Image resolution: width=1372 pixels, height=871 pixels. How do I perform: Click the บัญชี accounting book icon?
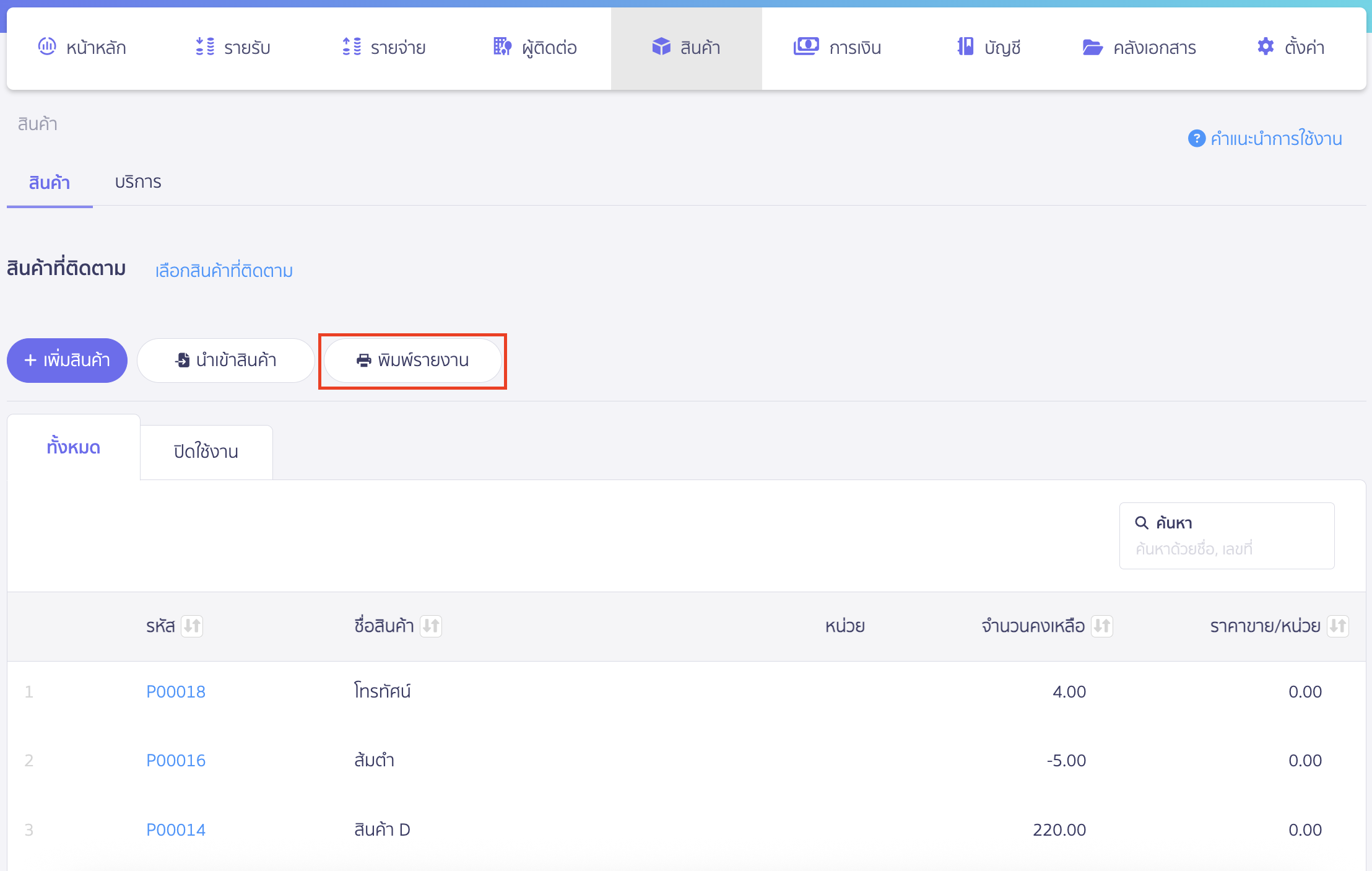965,46
